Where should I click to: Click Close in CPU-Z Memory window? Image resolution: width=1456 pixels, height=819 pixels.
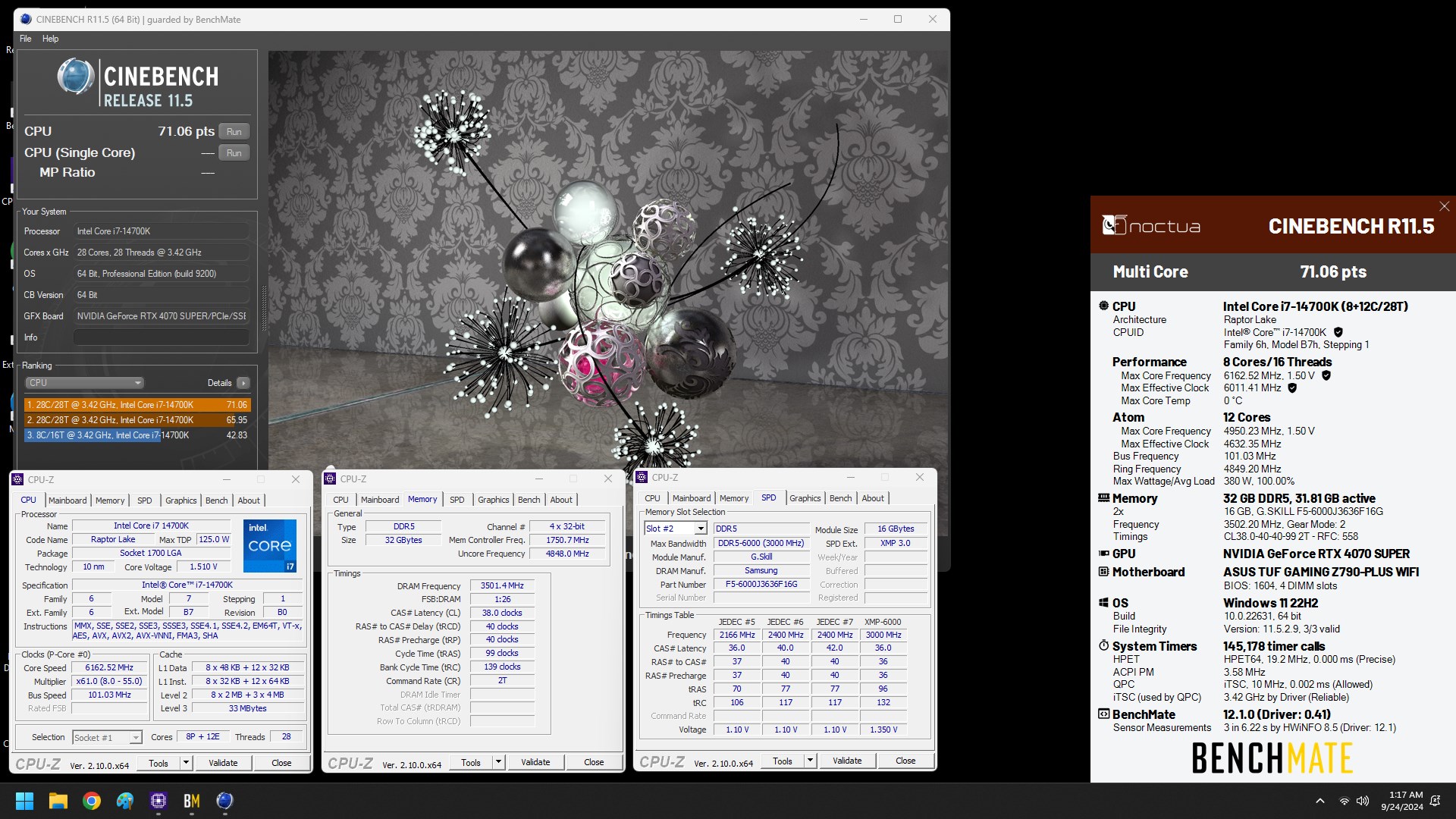click(594, 762)
